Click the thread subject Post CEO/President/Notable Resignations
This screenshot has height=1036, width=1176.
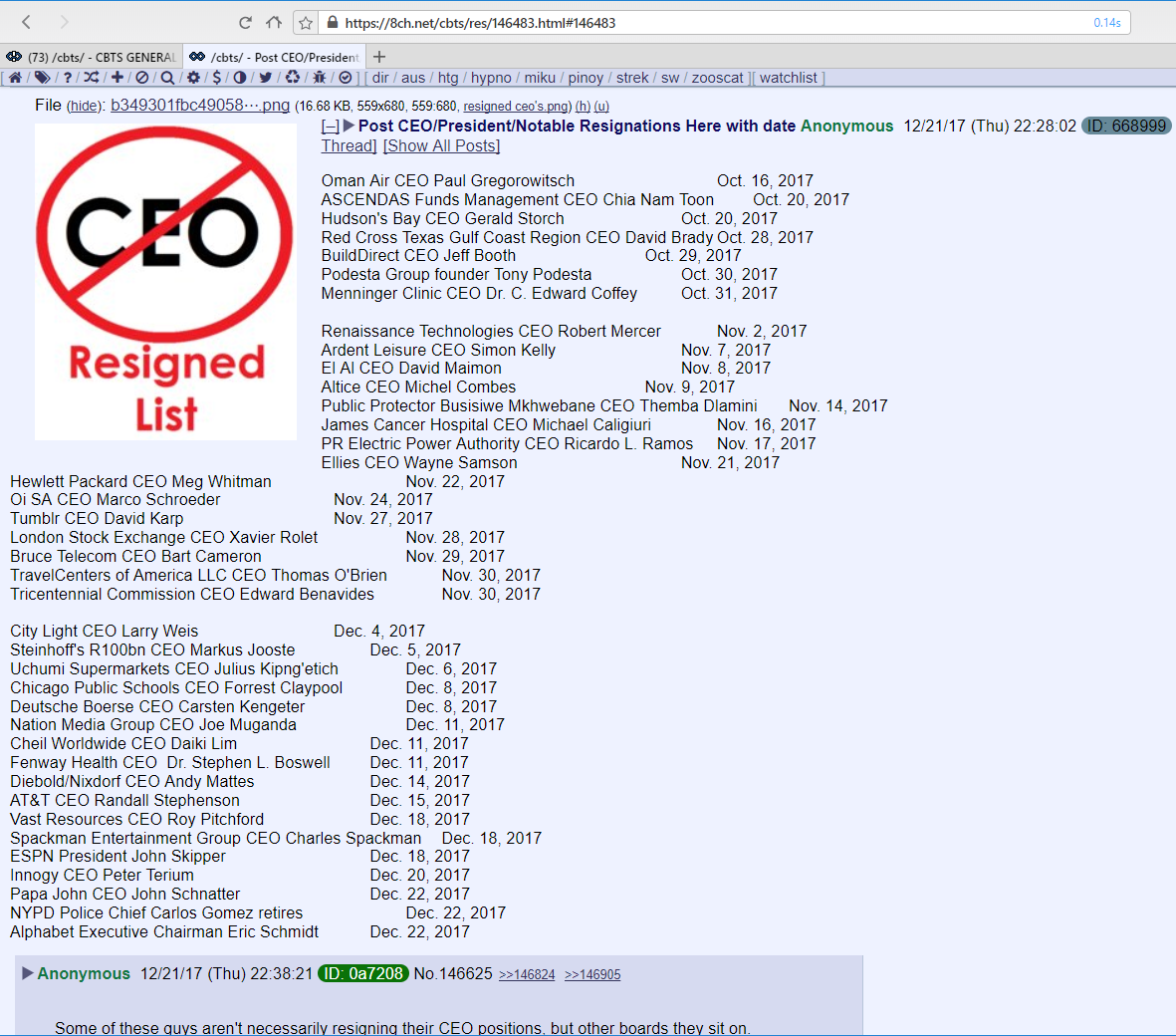(x=577, y=127)
